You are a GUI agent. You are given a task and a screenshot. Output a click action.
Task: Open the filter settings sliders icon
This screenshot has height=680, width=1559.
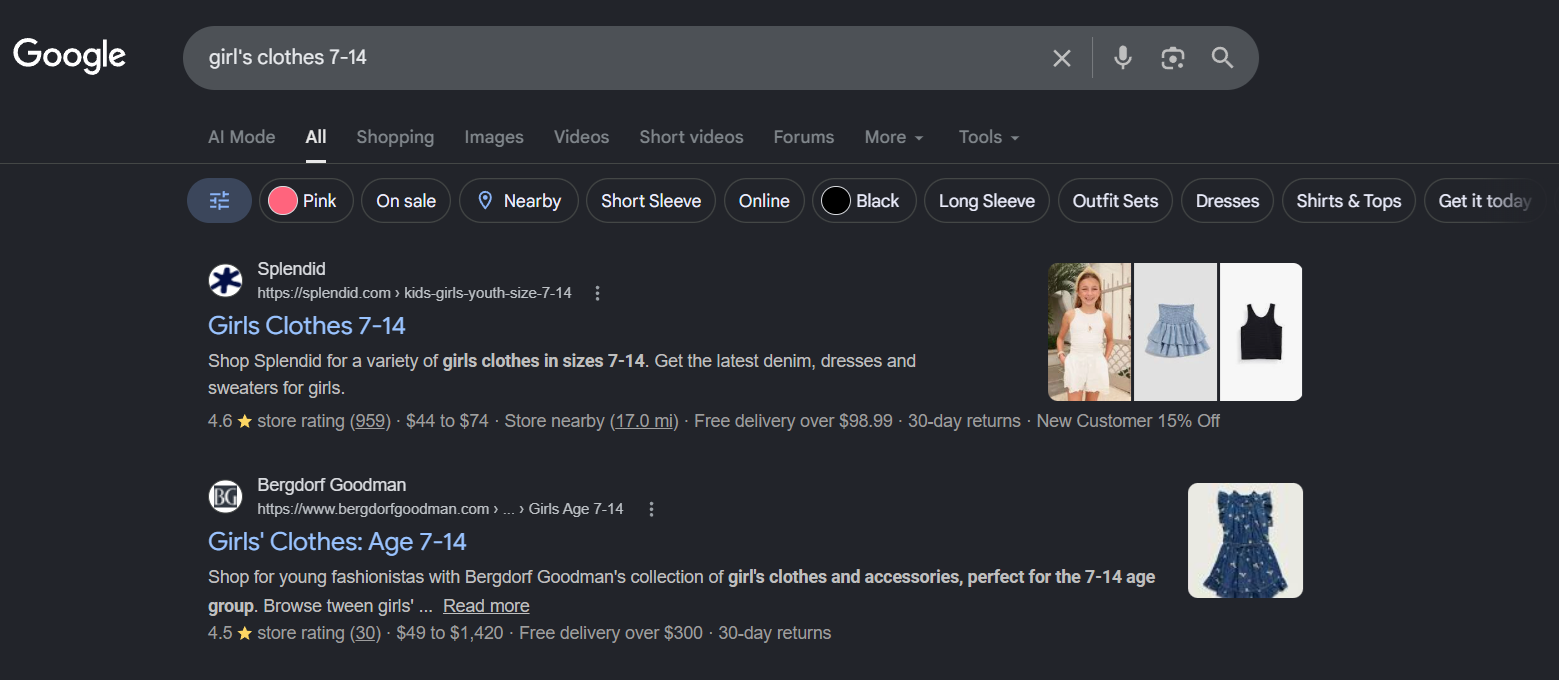point(219,201)
